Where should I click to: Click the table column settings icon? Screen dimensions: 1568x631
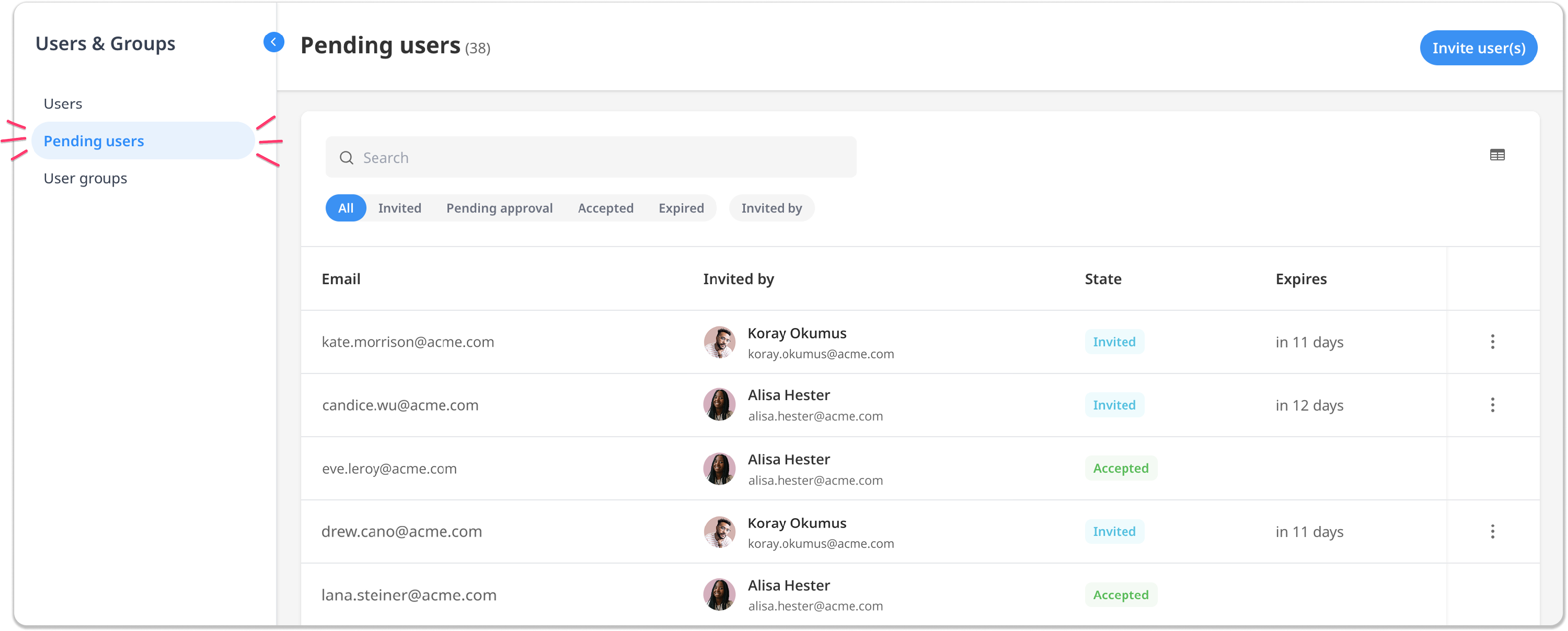[1497, 155]
